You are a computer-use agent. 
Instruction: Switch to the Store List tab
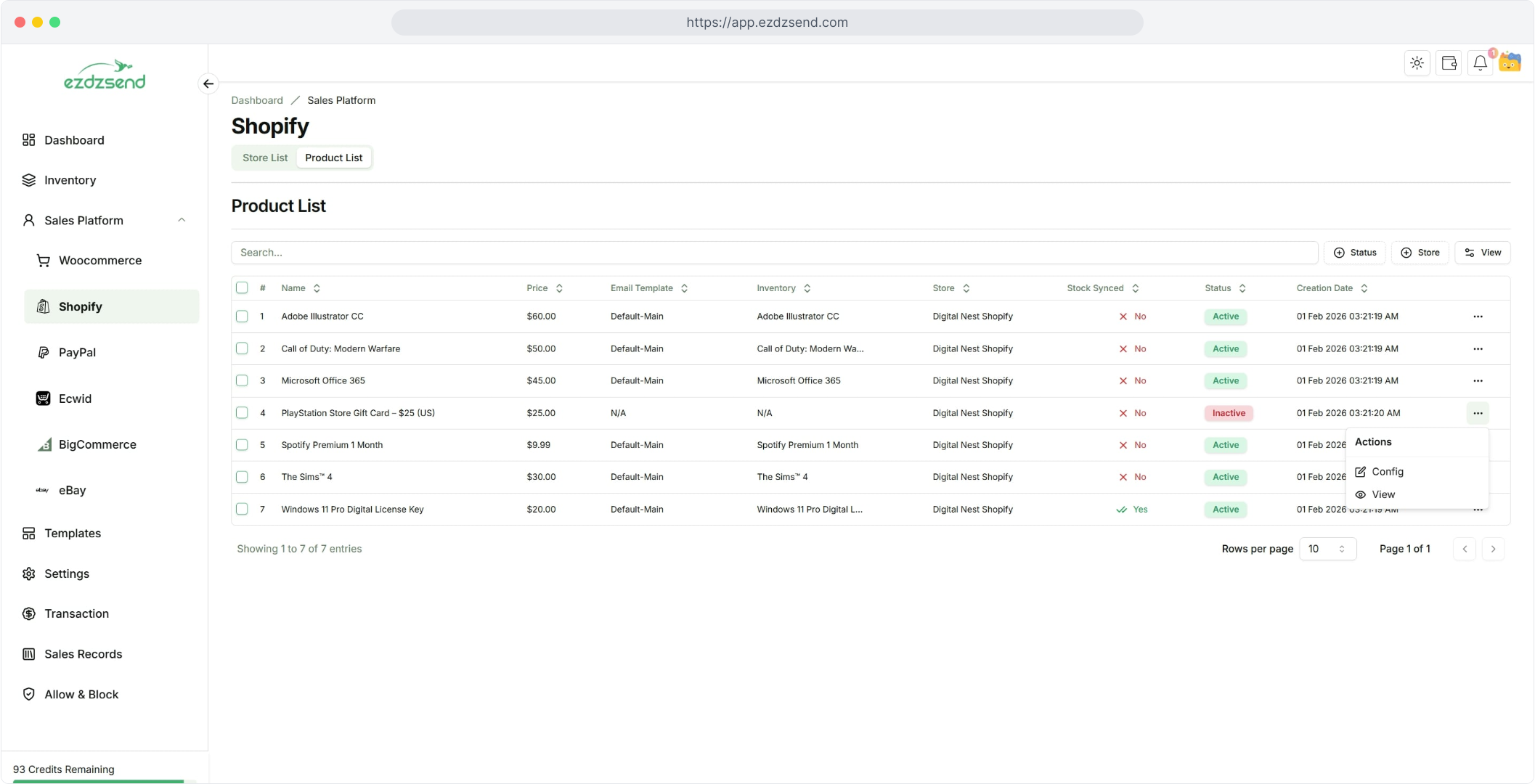point(265,158)
